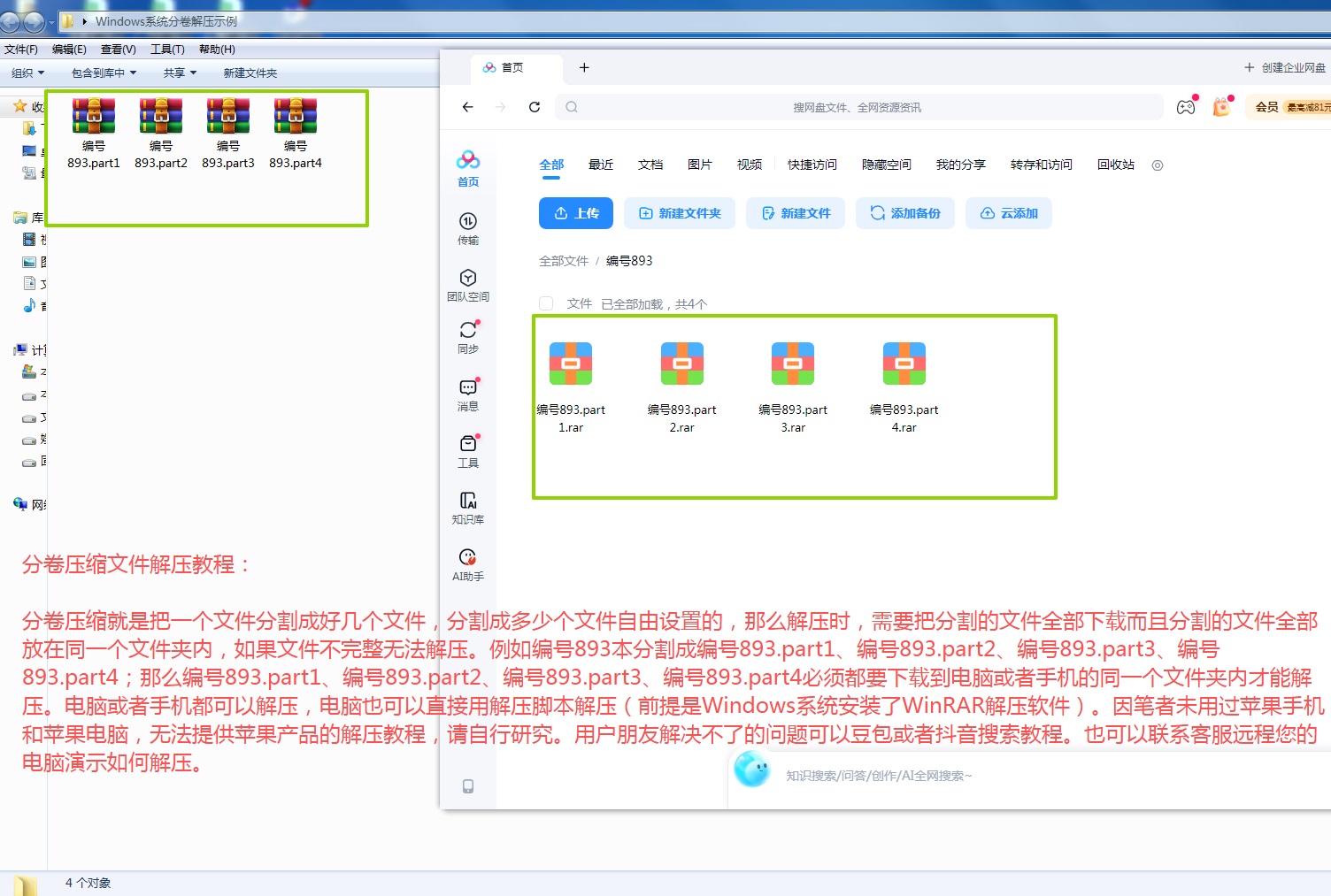Go back with the left arrow
This screenshot has width=1331, height=896.
pos(468,107)
